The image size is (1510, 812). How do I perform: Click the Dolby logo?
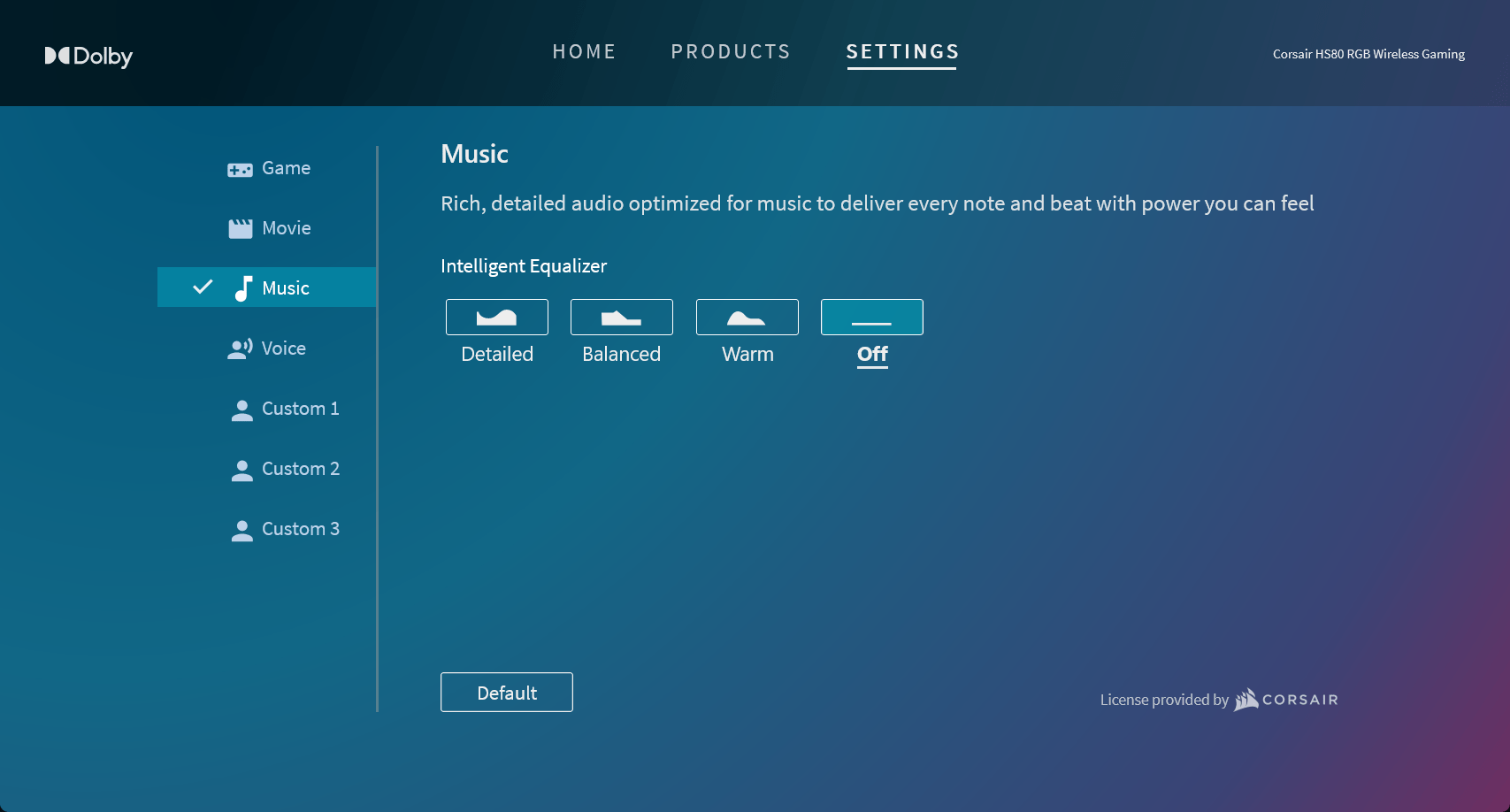coord(88,56)
